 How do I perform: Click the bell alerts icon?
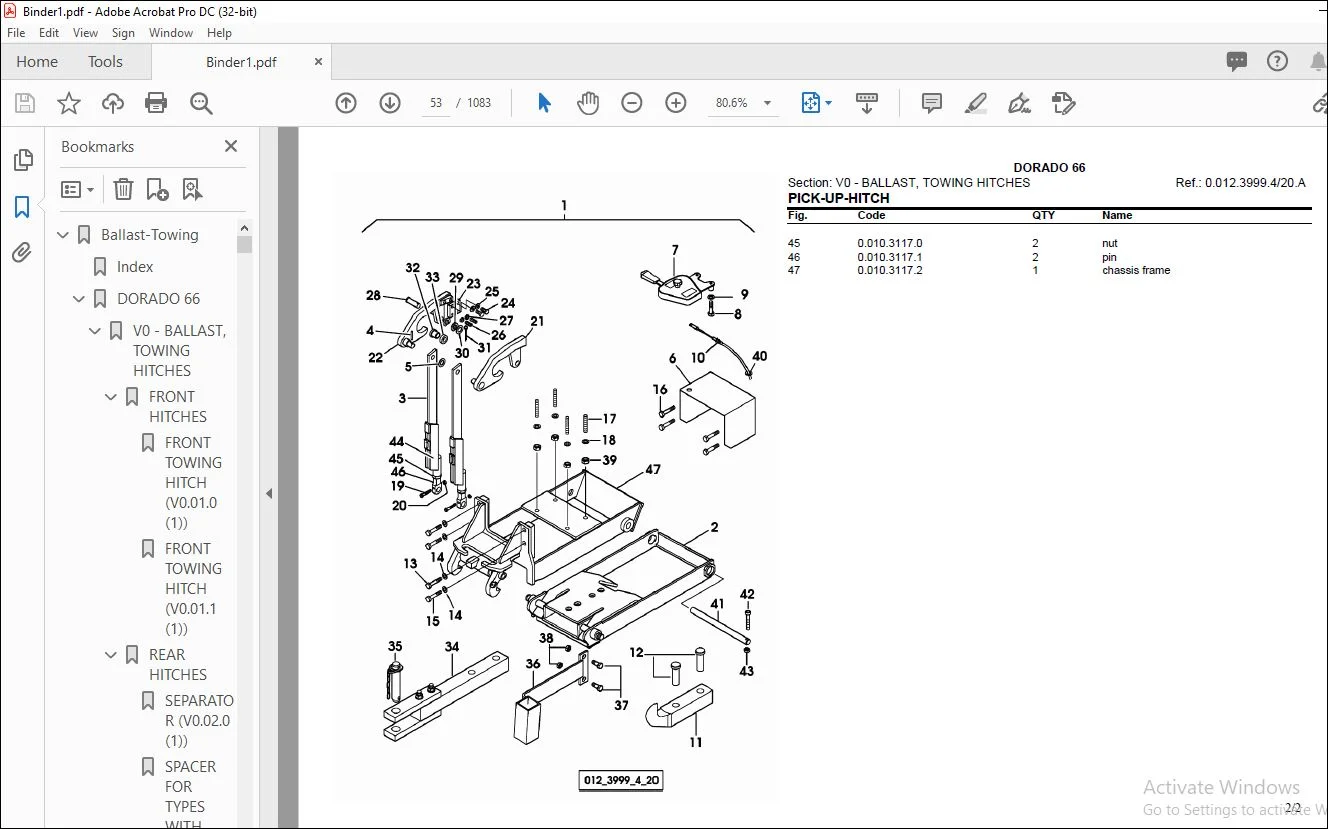[x=1317, y=61]
